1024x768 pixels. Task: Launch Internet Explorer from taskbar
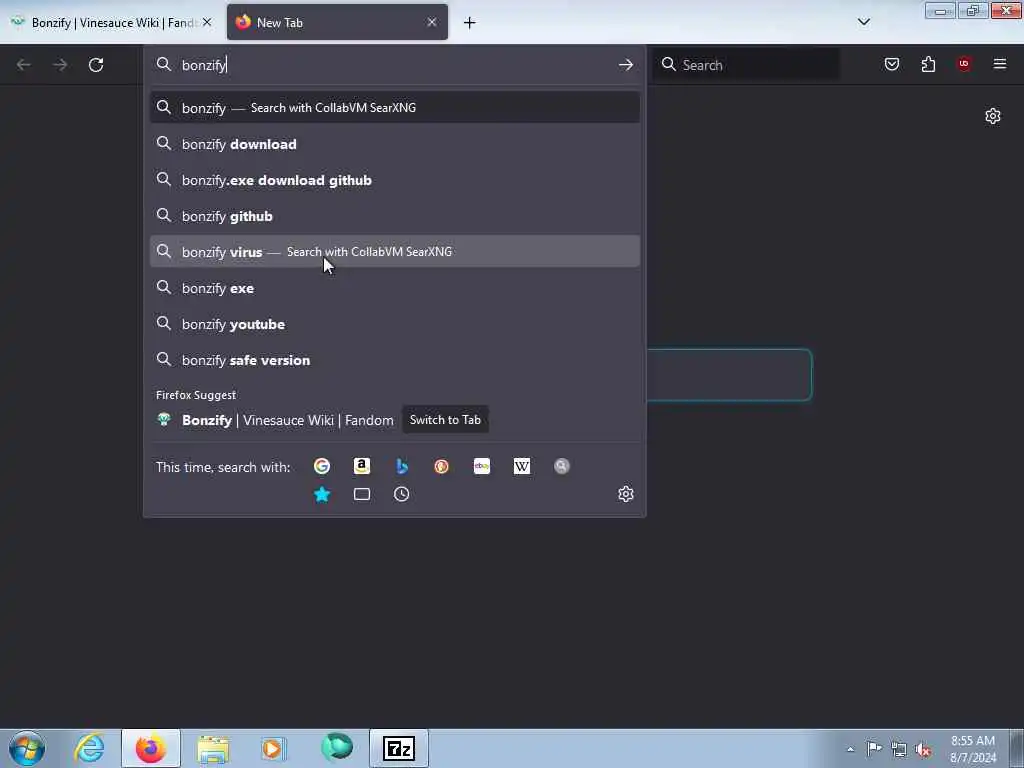89,748
